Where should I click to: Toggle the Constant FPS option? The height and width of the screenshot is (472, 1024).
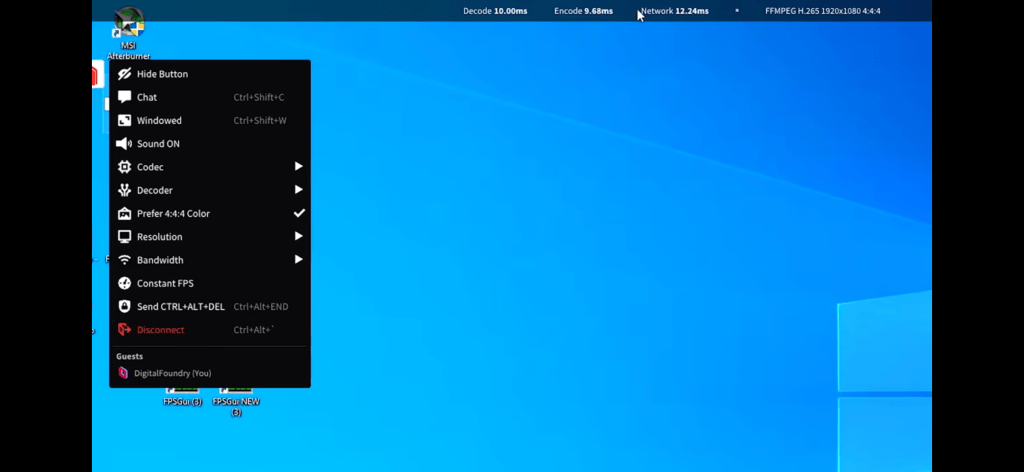[x=210, y=283]
